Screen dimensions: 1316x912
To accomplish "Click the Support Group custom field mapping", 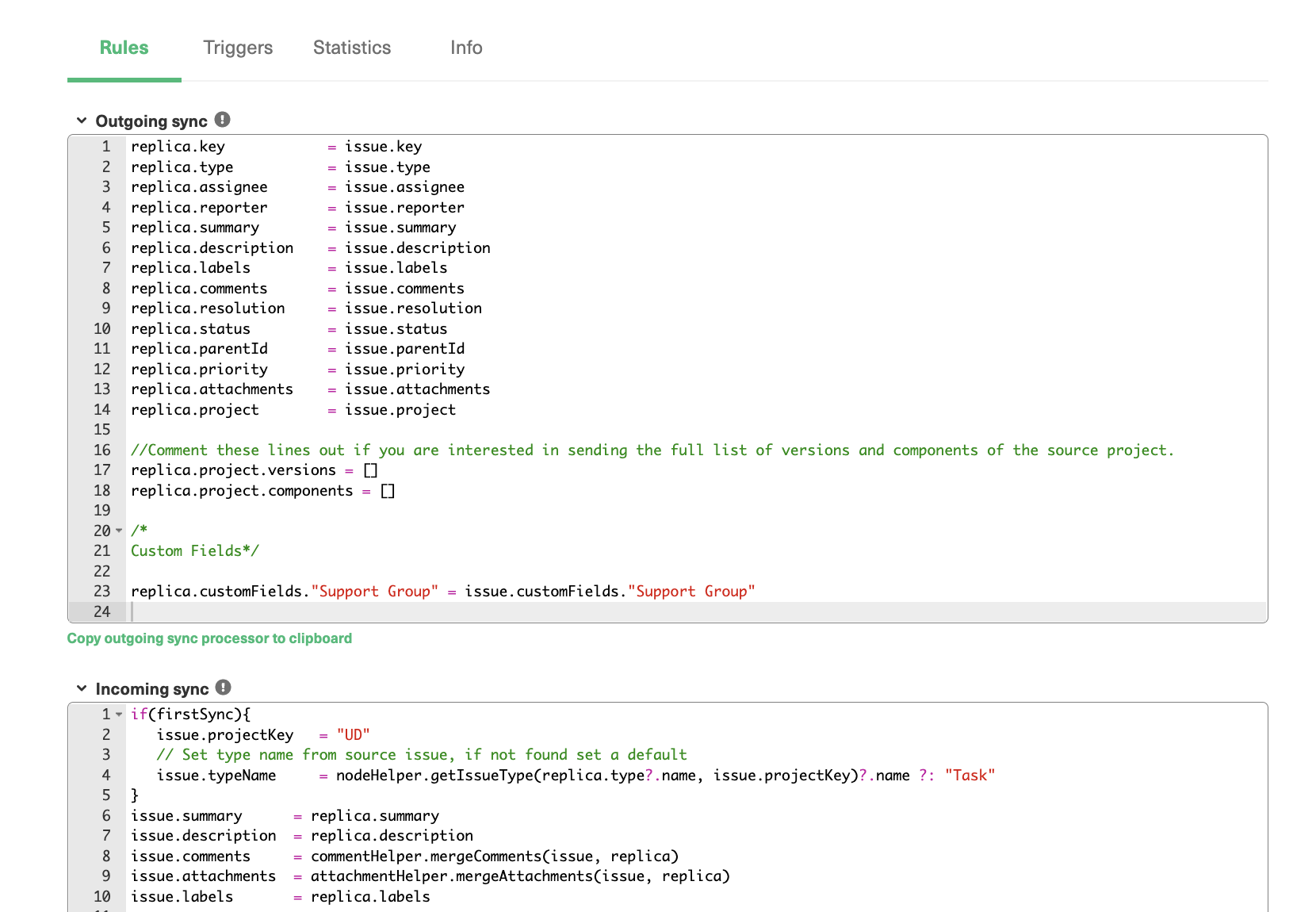I will click(442, 591).
